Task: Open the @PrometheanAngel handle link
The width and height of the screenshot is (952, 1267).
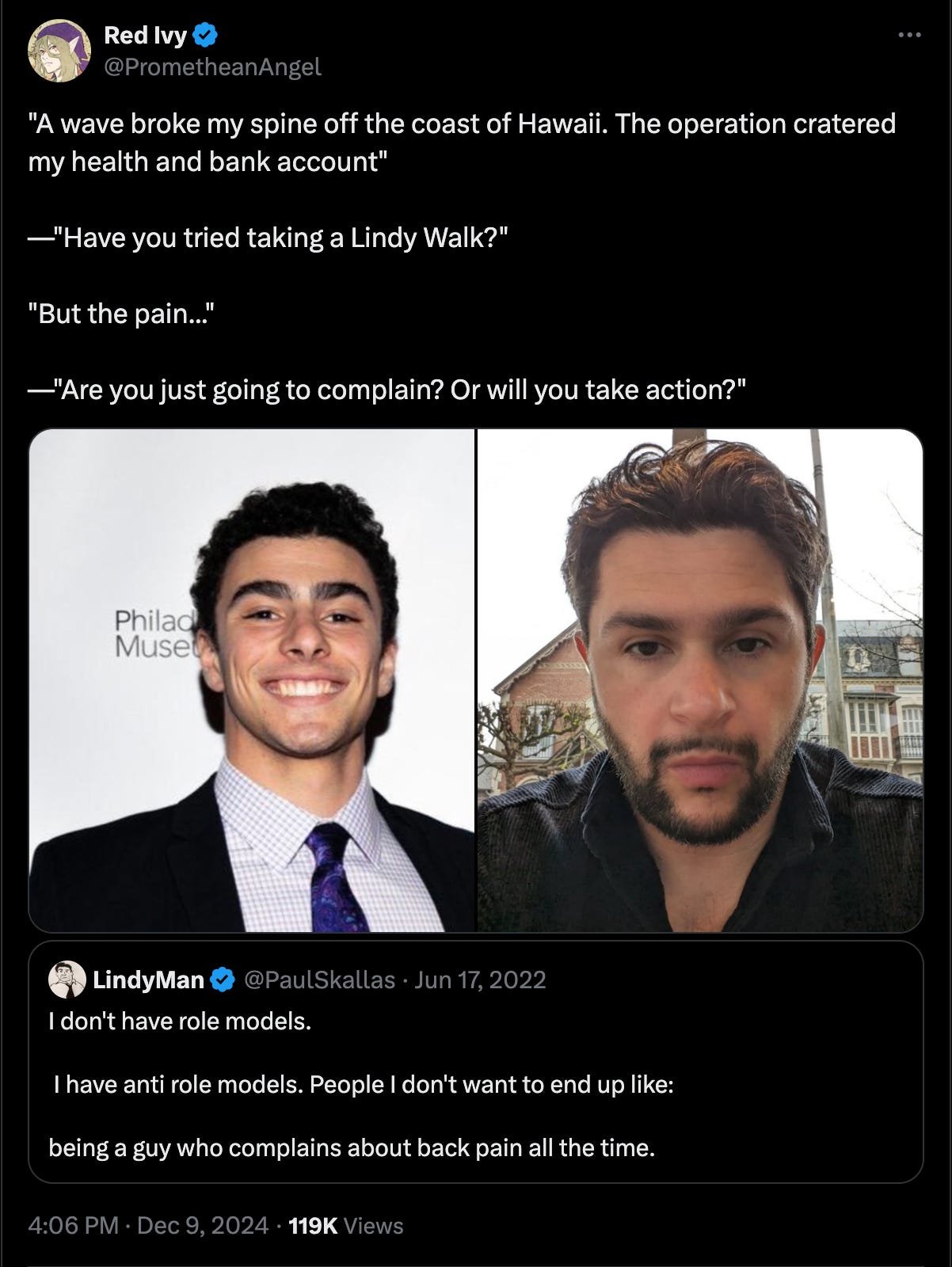Action: point(212,67)
